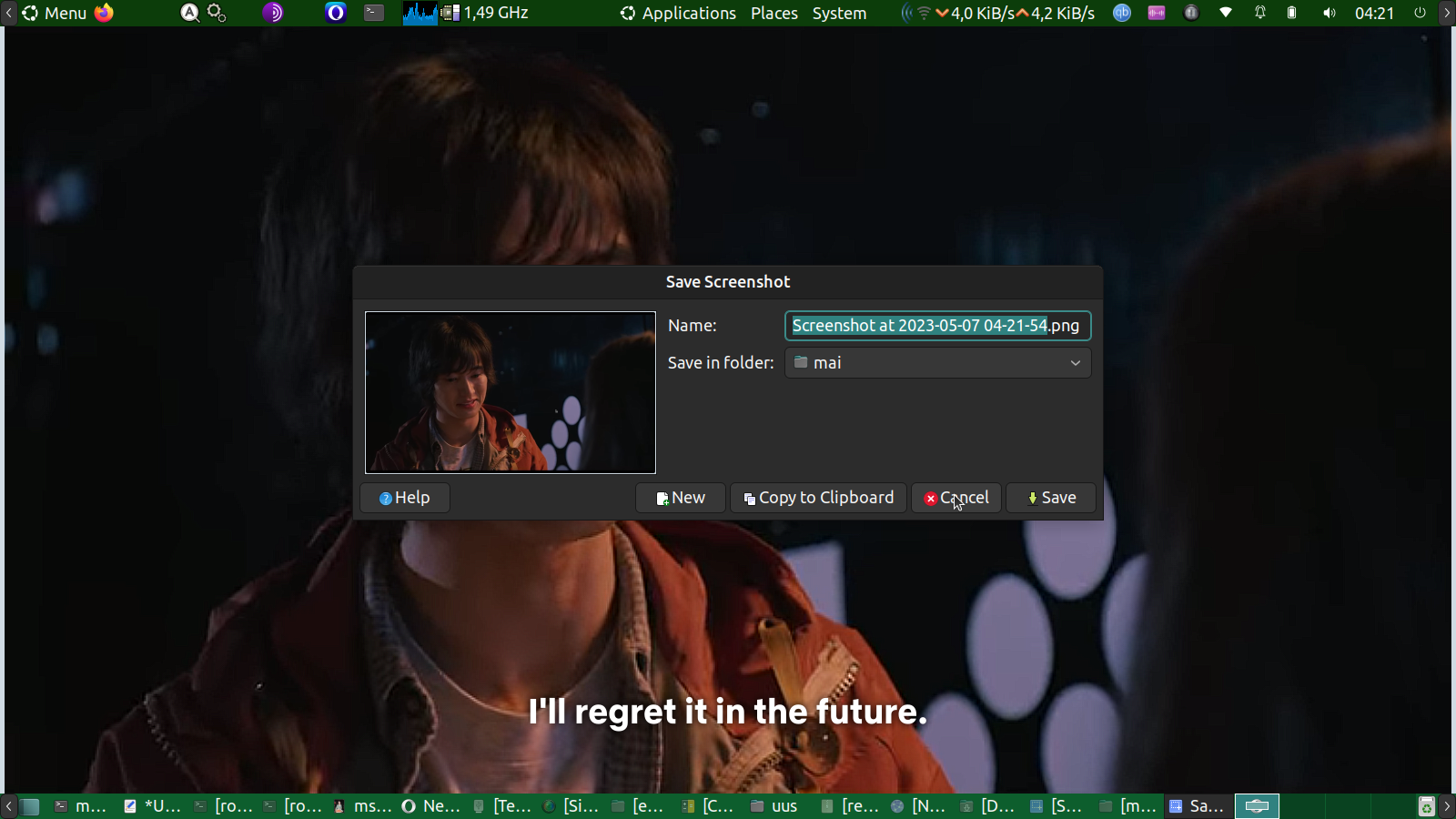
Task: Open the purple audio waveform tray icon
Action: click(x=1157, y=13)
